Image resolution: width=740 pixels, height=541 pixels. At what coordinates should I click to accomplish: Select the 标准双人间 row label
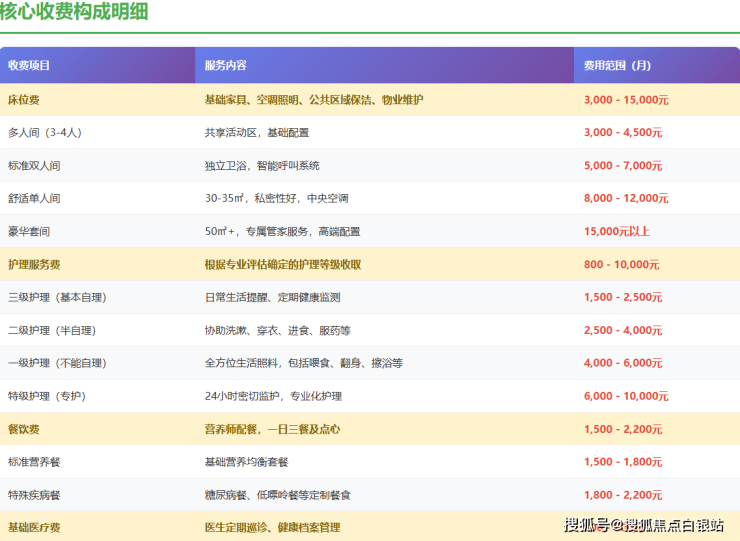tap(34, 166)
